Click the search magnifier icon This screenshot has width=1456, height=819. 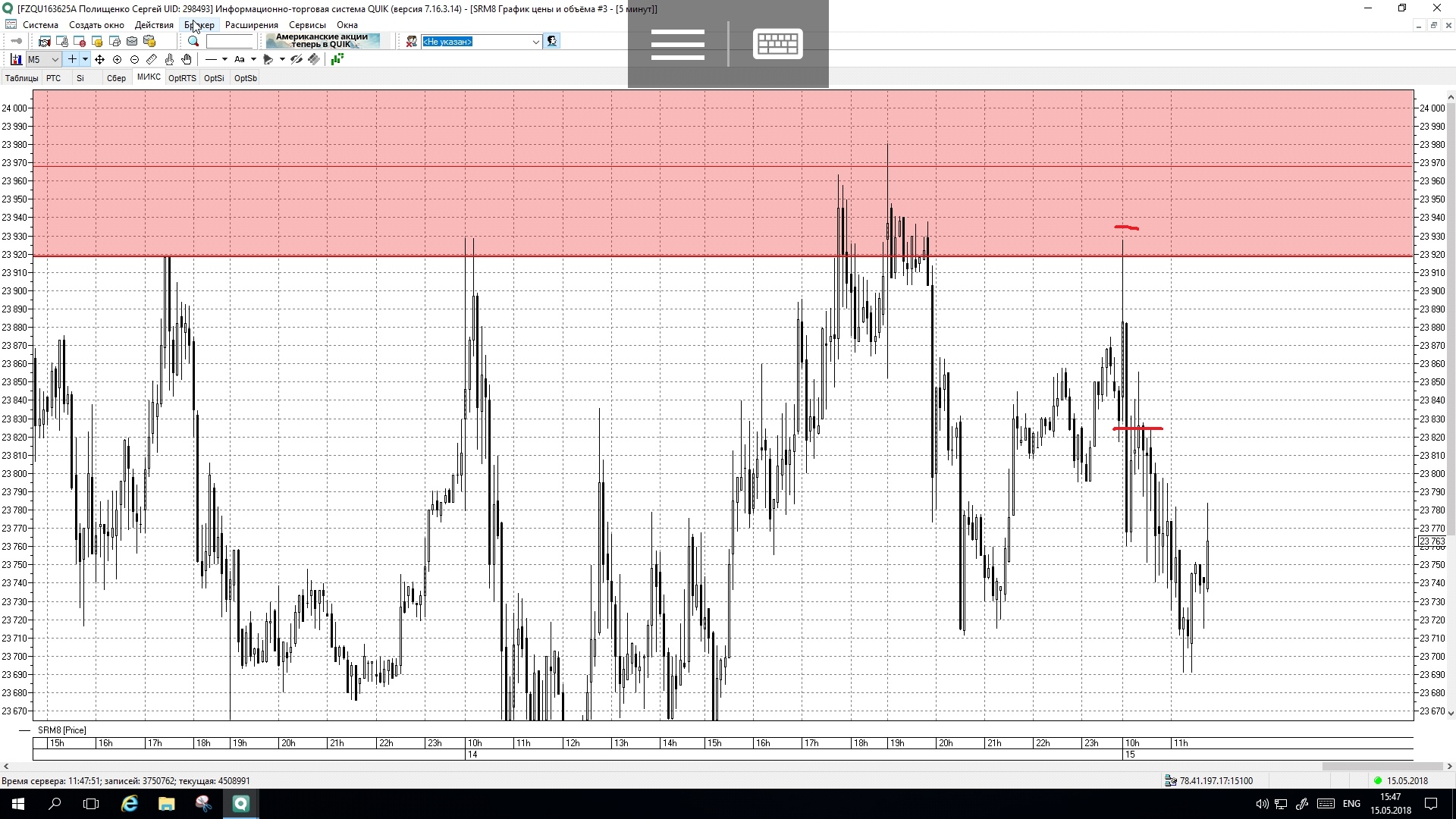(x=193, y=42)
